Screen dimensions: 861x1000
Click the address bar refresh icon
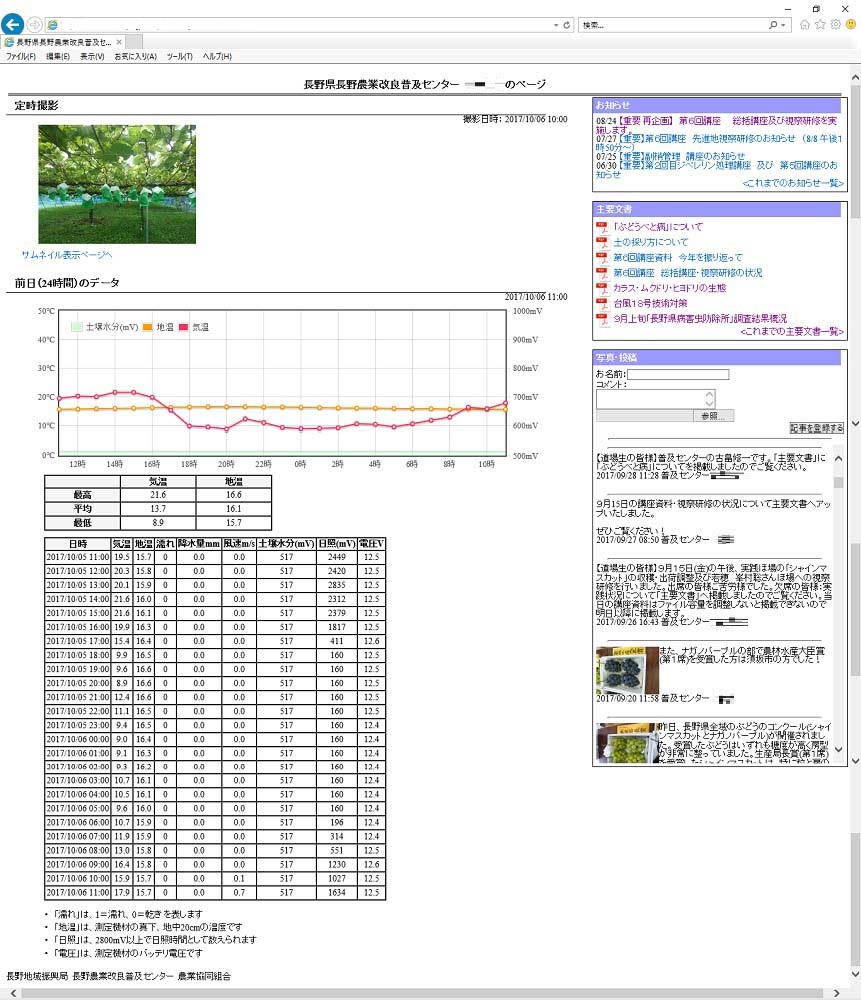point(566,25)
